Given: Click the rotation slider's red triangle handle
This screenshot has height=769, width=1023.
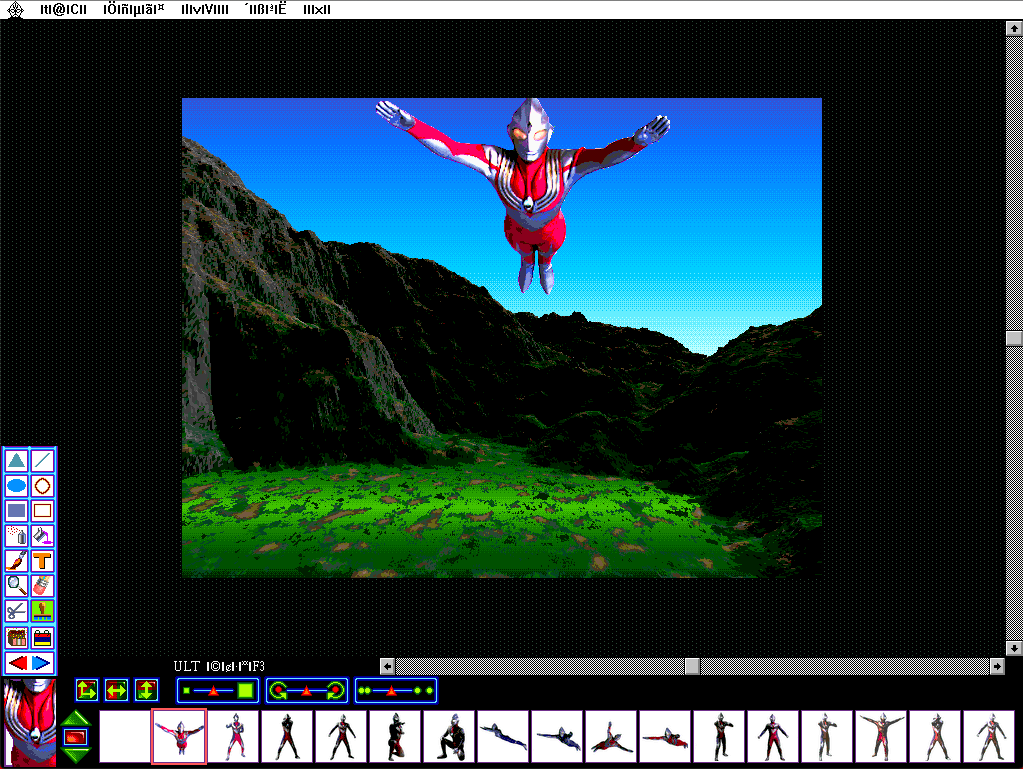Looking at the screenshot, I should coord(307,691).
